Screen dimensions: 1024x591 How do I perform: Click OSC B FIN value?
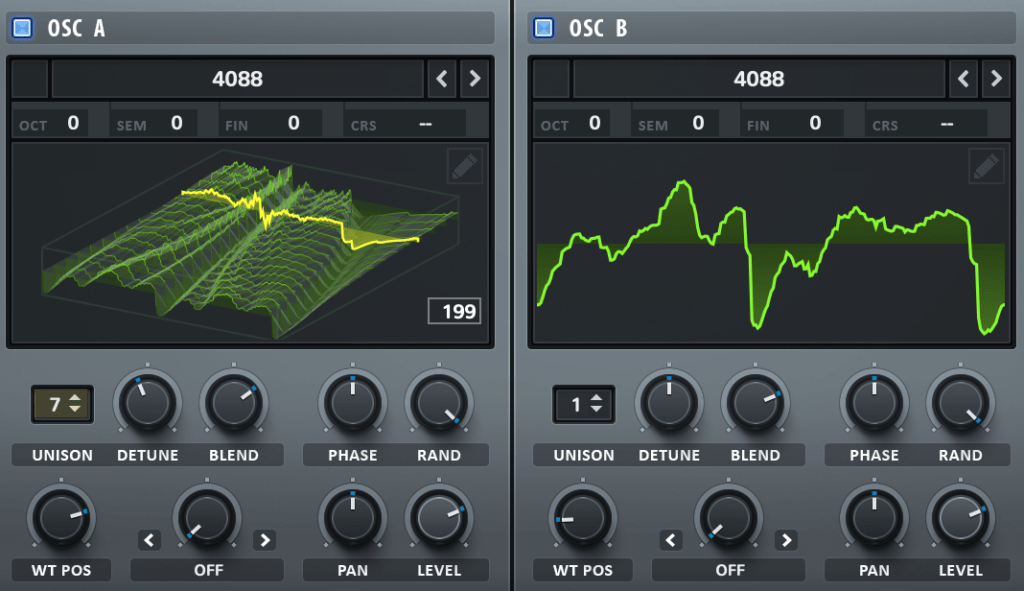point(815,123)
